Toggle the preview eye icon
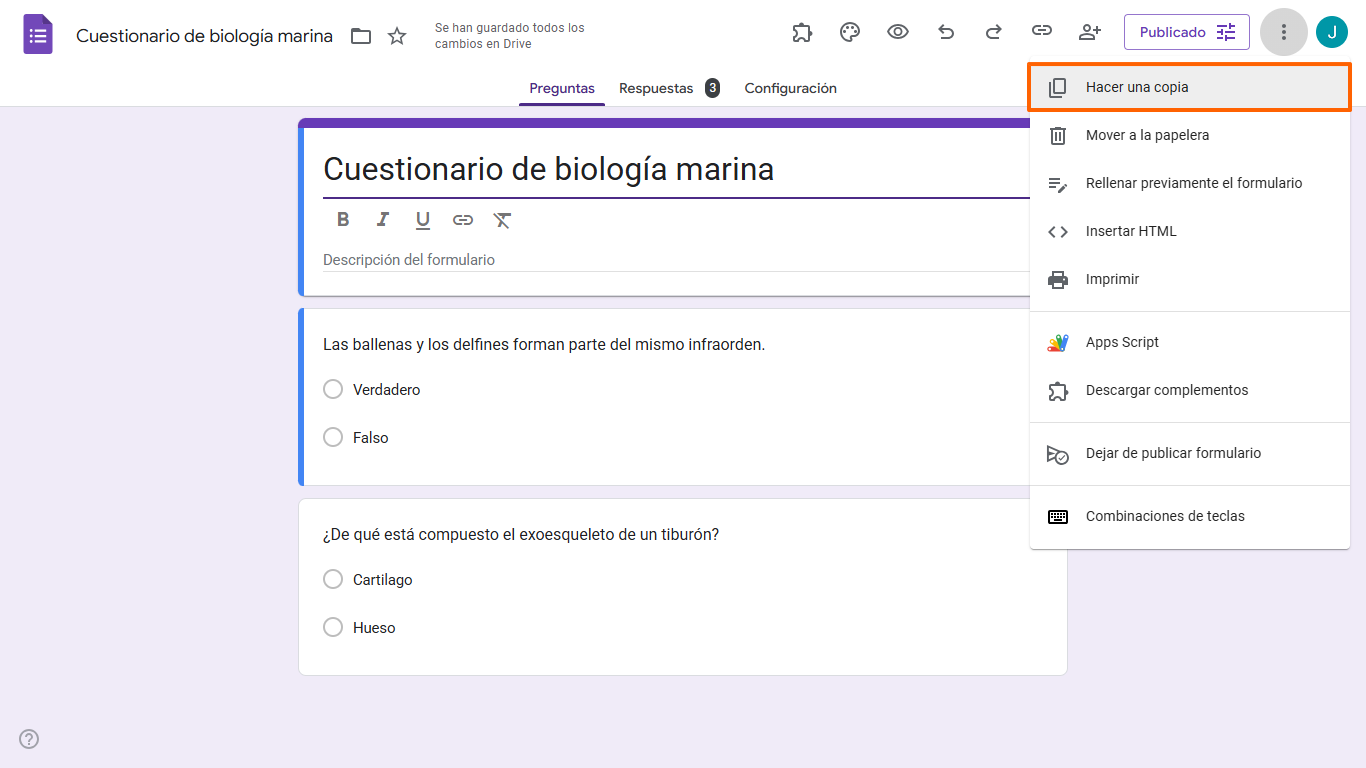The image size is (1366, 768). pos(898,32)
